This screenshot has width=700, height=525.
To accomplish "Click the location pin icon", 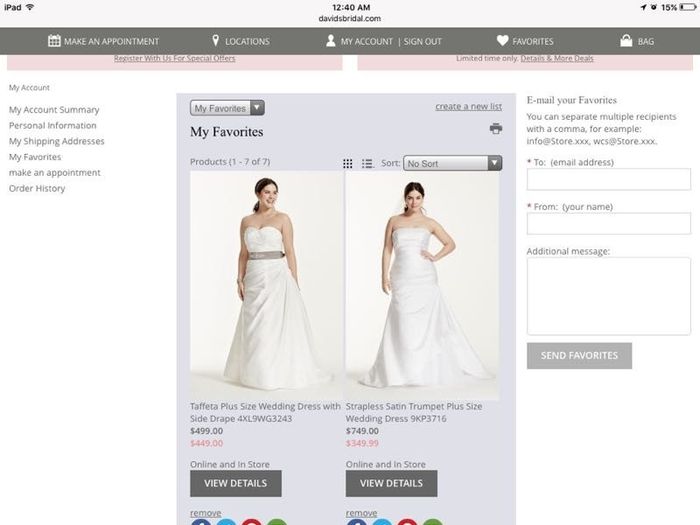I will [x=215, y=41].
